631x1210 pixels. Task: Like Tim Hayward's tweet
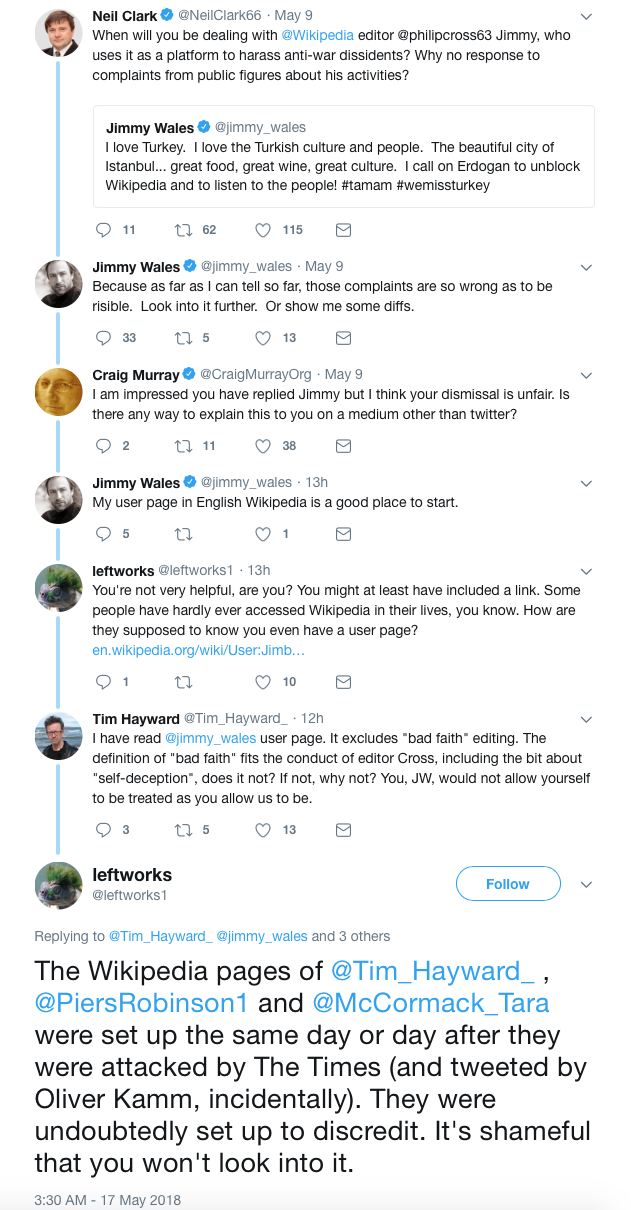tap(263, 830)
